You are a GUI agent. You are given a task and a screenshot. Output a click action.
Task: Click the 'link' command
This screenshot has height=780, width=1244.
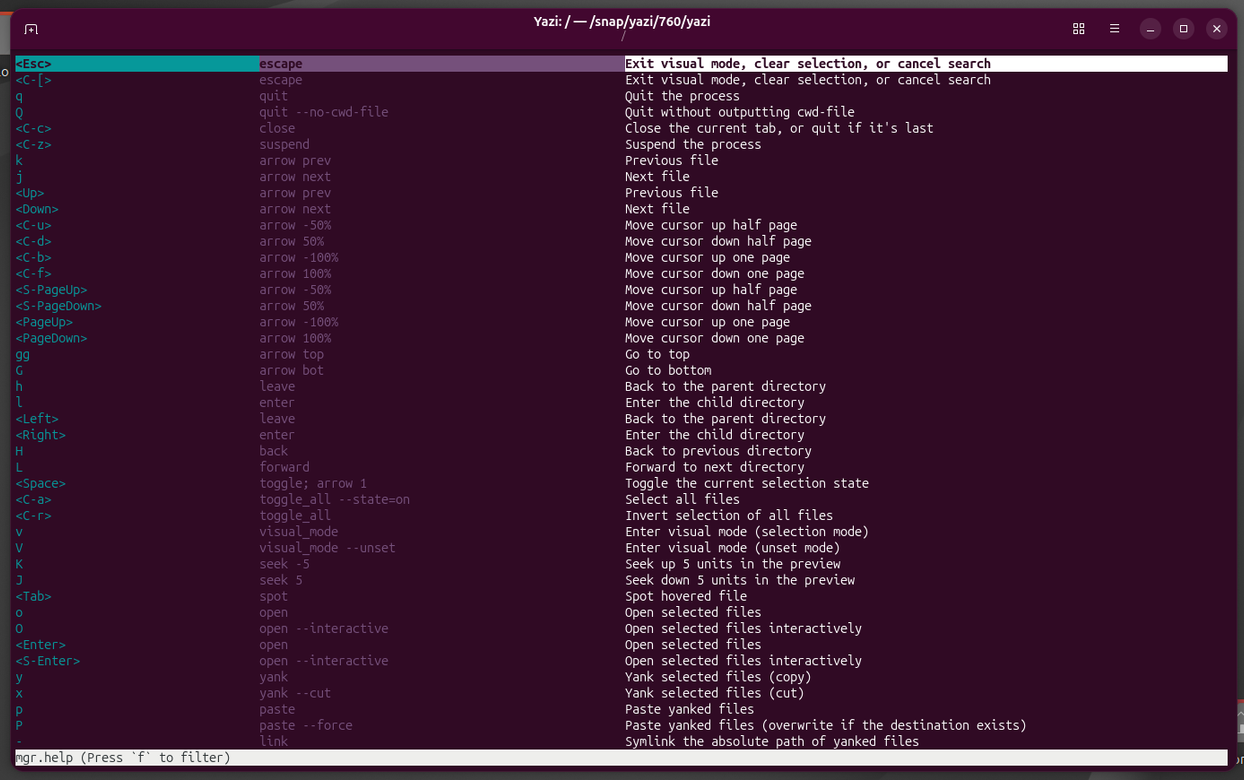[x=274, y=741]
